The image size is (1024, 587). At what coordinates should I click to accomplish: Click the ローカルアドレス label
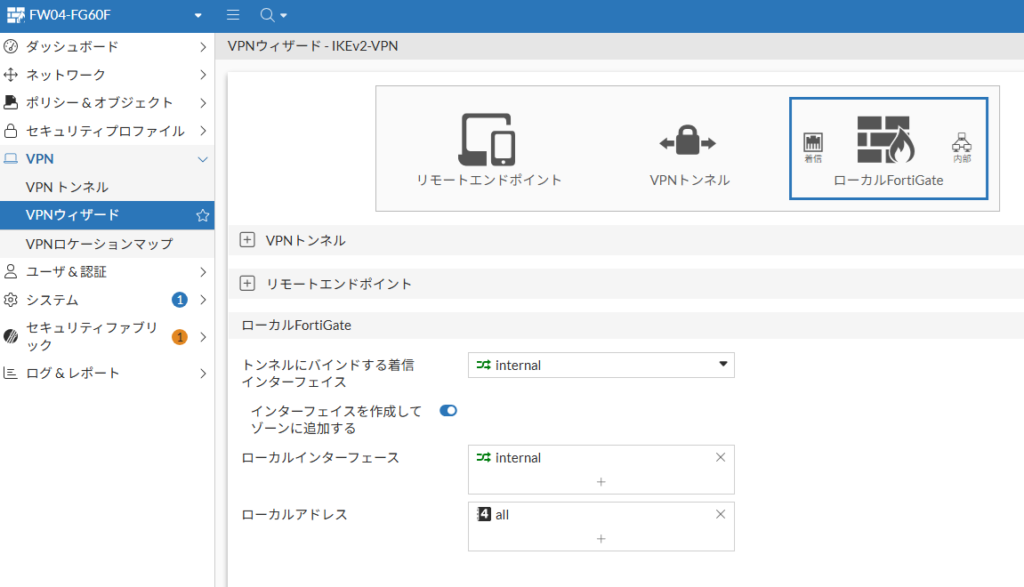(294, 515)
